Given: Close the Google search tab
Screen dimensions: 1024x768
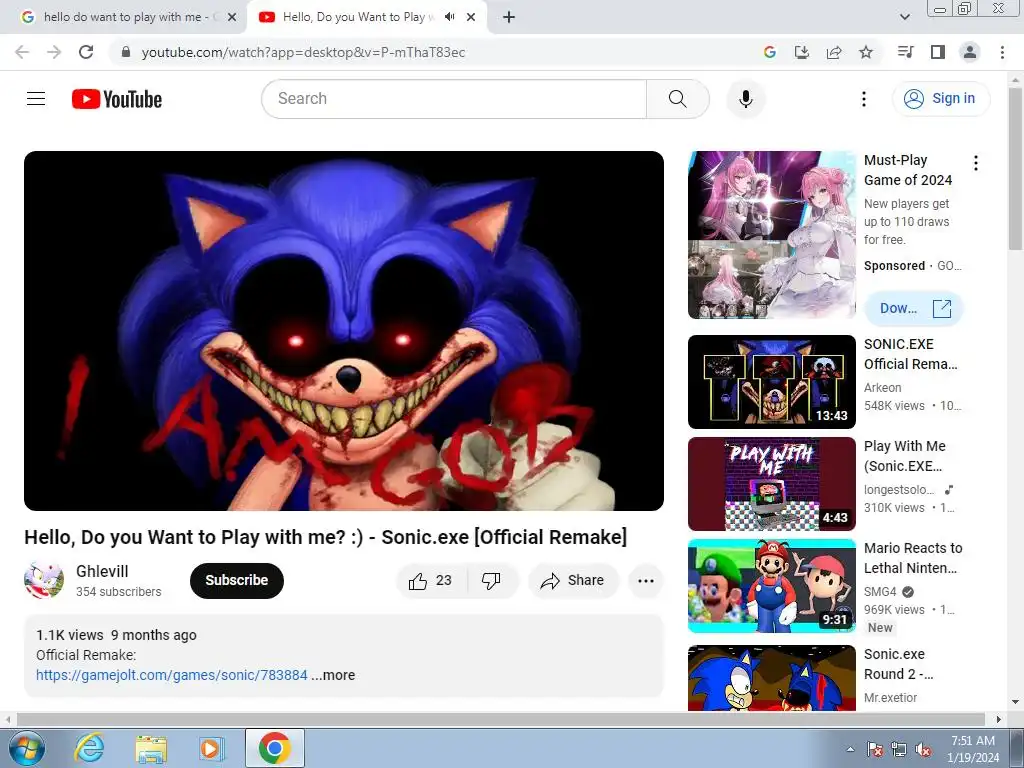Looking at the screenshot, I should point(232,18).
